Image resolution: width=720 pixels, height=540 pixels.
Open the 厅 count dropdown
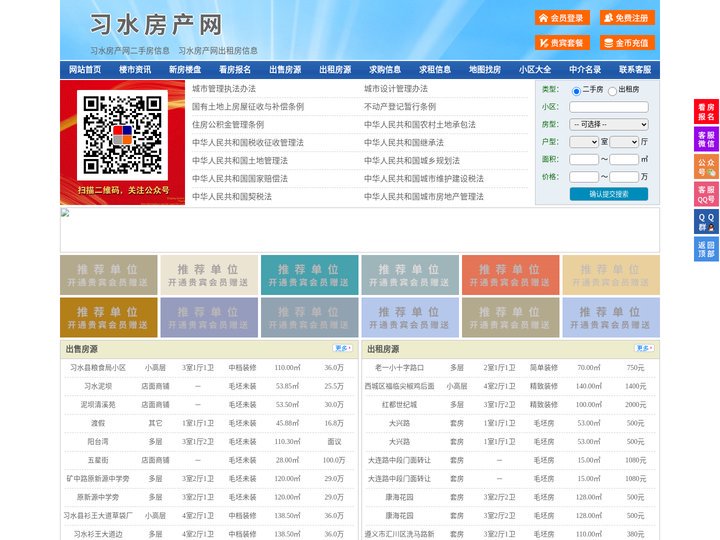pyautogui.click(x=624, y=142)
